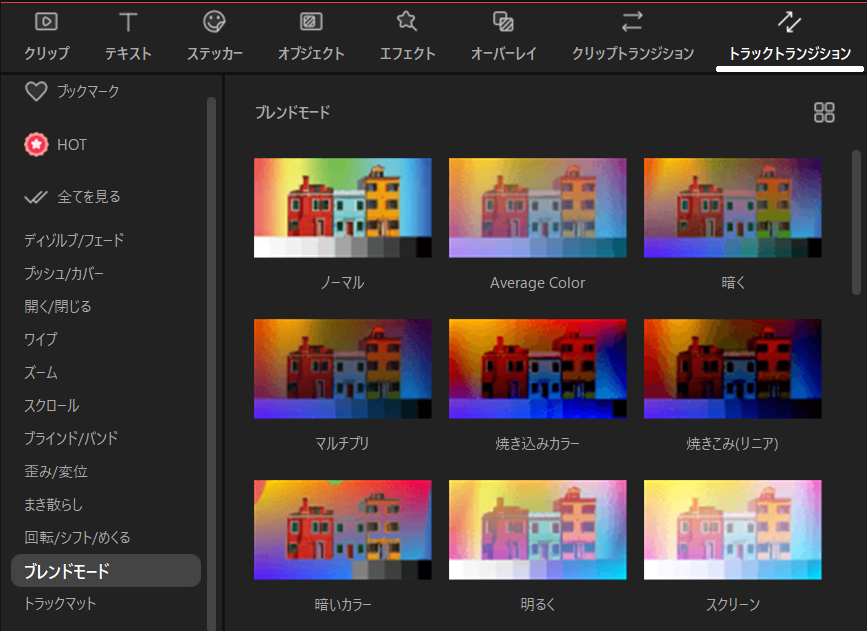867x631 pixels.
Task: Open the クリップトランジション icon
Action: click(632, 22)
